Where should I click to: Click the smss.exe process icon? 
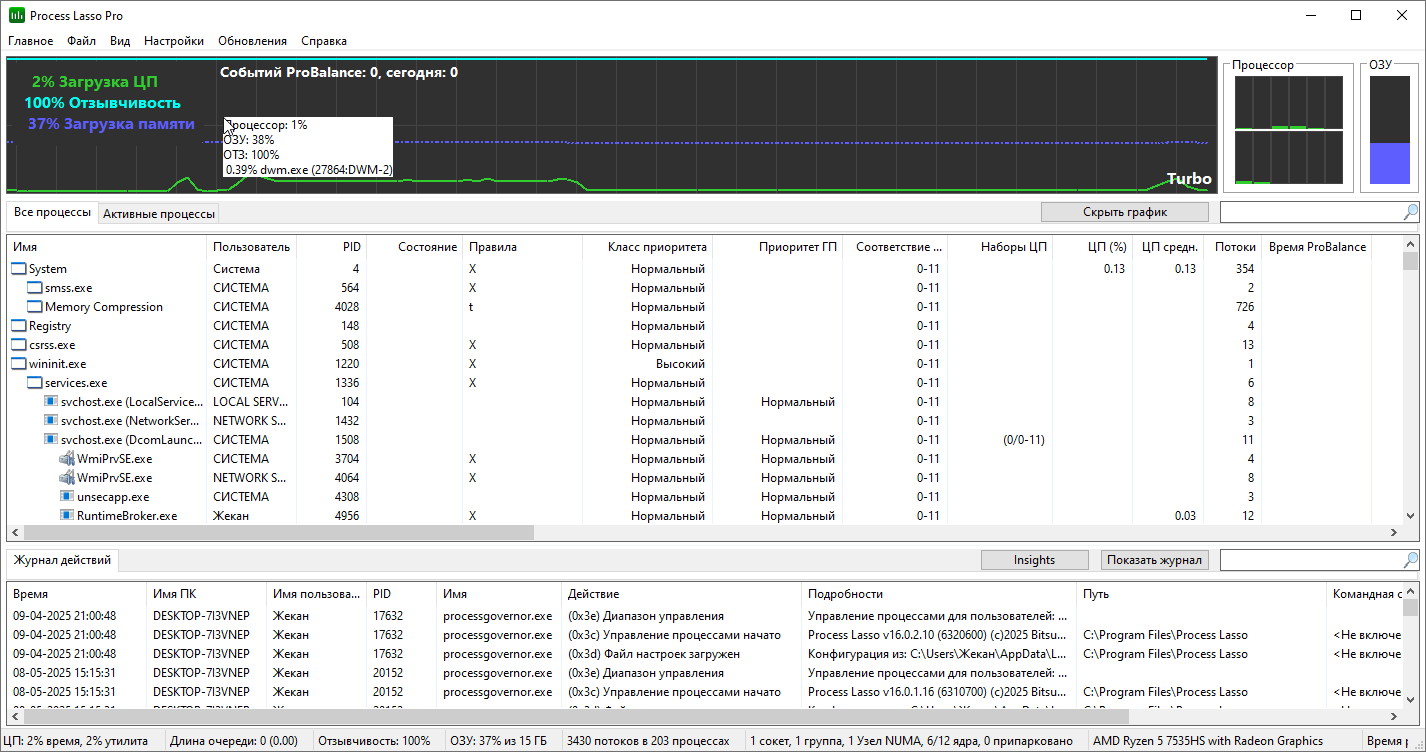point(35,288)
